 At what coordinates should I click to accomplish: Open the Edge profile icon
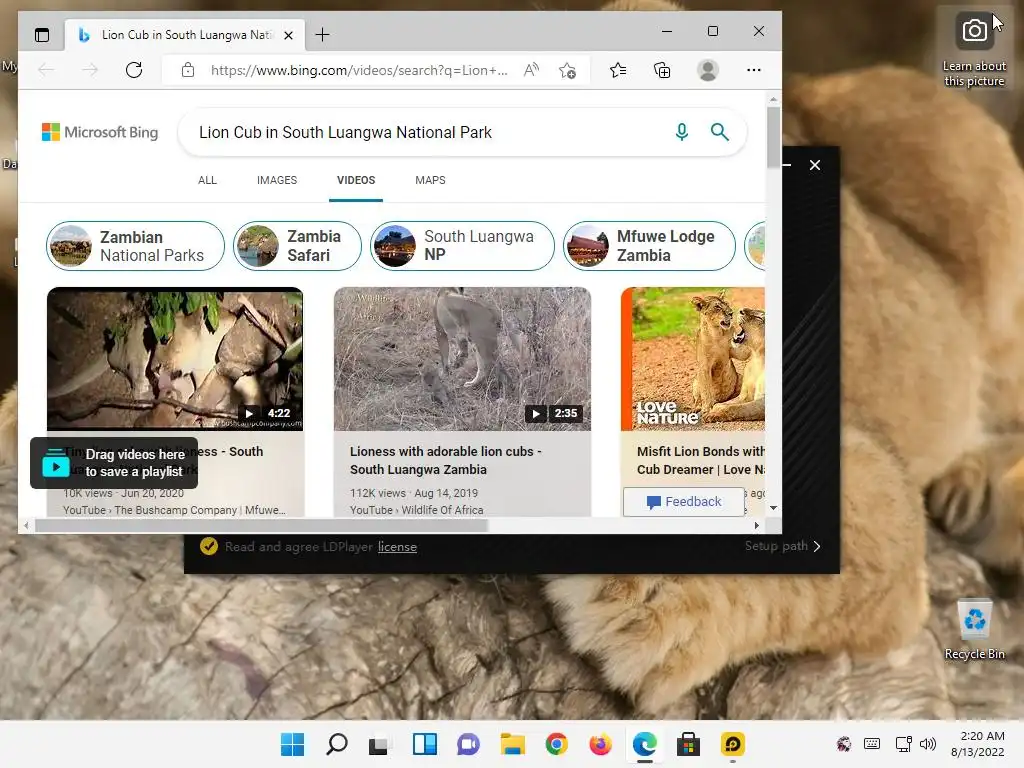pos(708,70)
